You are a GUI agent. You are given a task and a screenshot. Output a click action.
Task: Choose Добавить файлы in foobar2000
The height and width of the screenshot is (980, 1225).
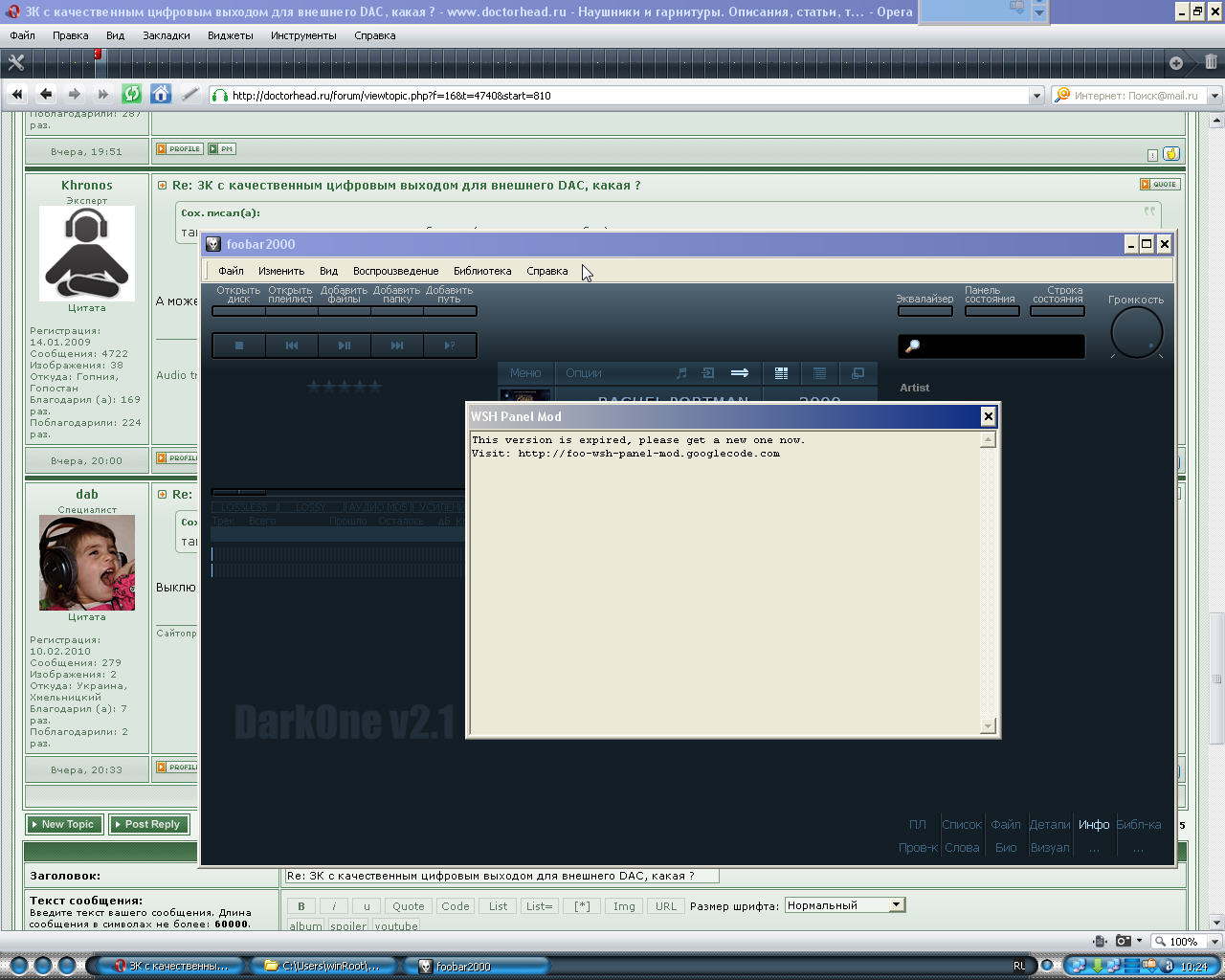344,300
